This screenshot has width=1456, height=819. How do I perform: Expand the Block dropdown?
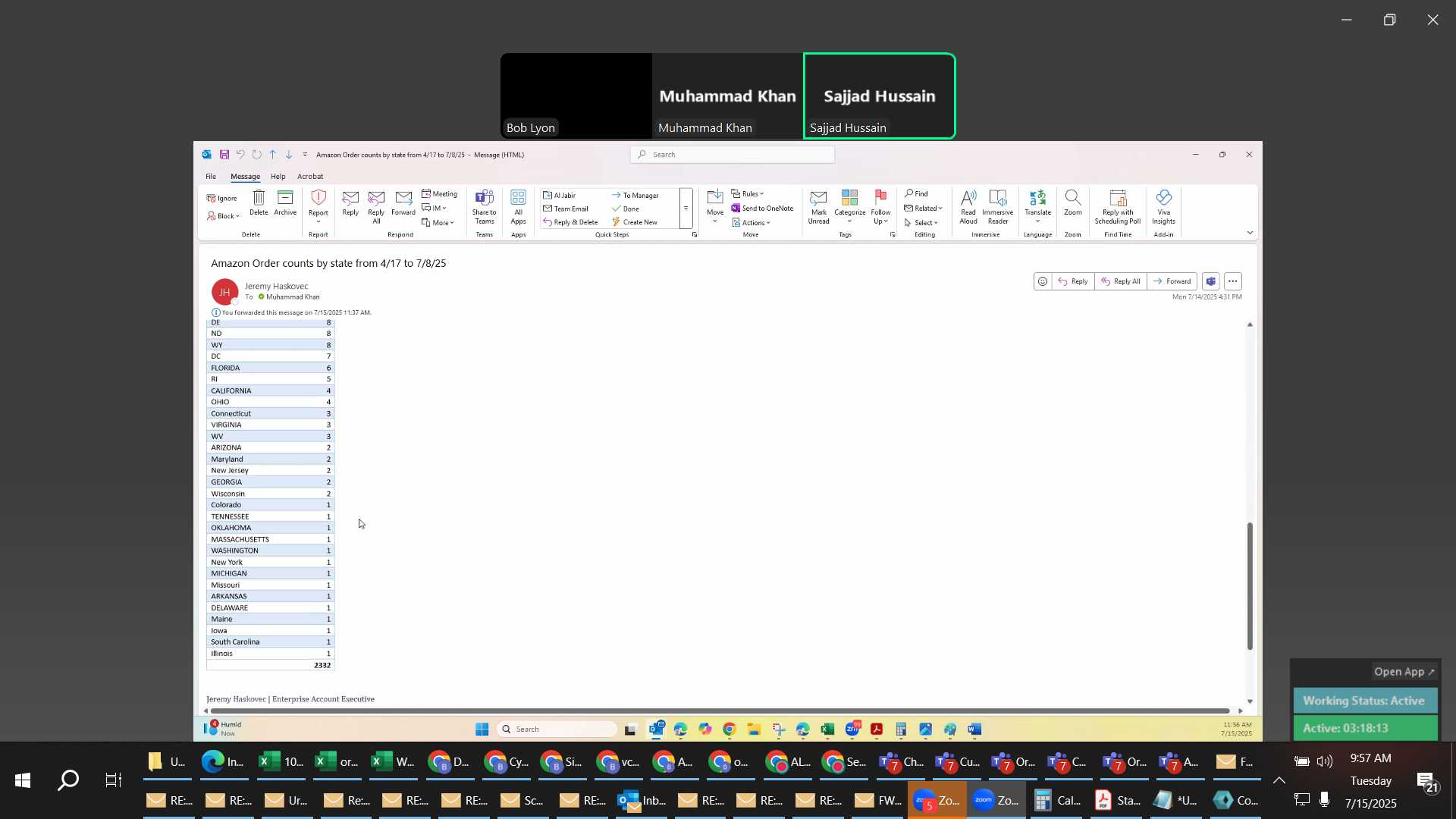tap(223, 216)
